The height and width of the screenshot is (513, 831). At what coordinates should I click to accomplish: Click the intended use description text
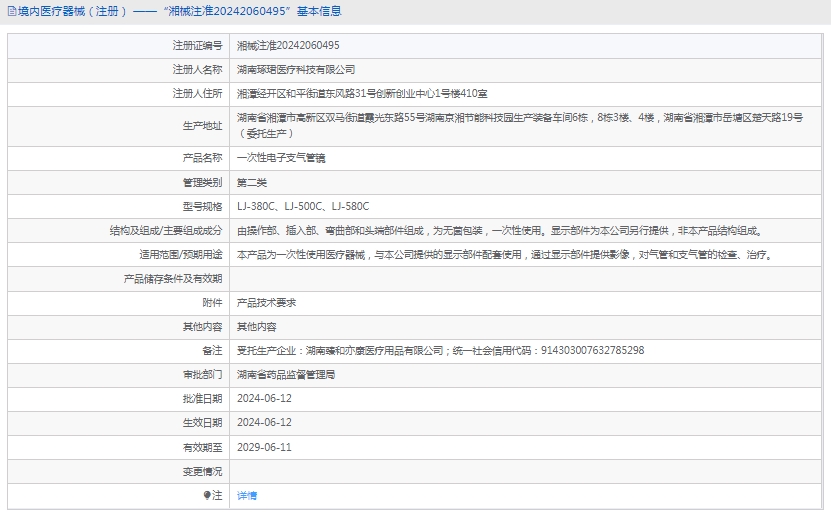pos(504,255)
